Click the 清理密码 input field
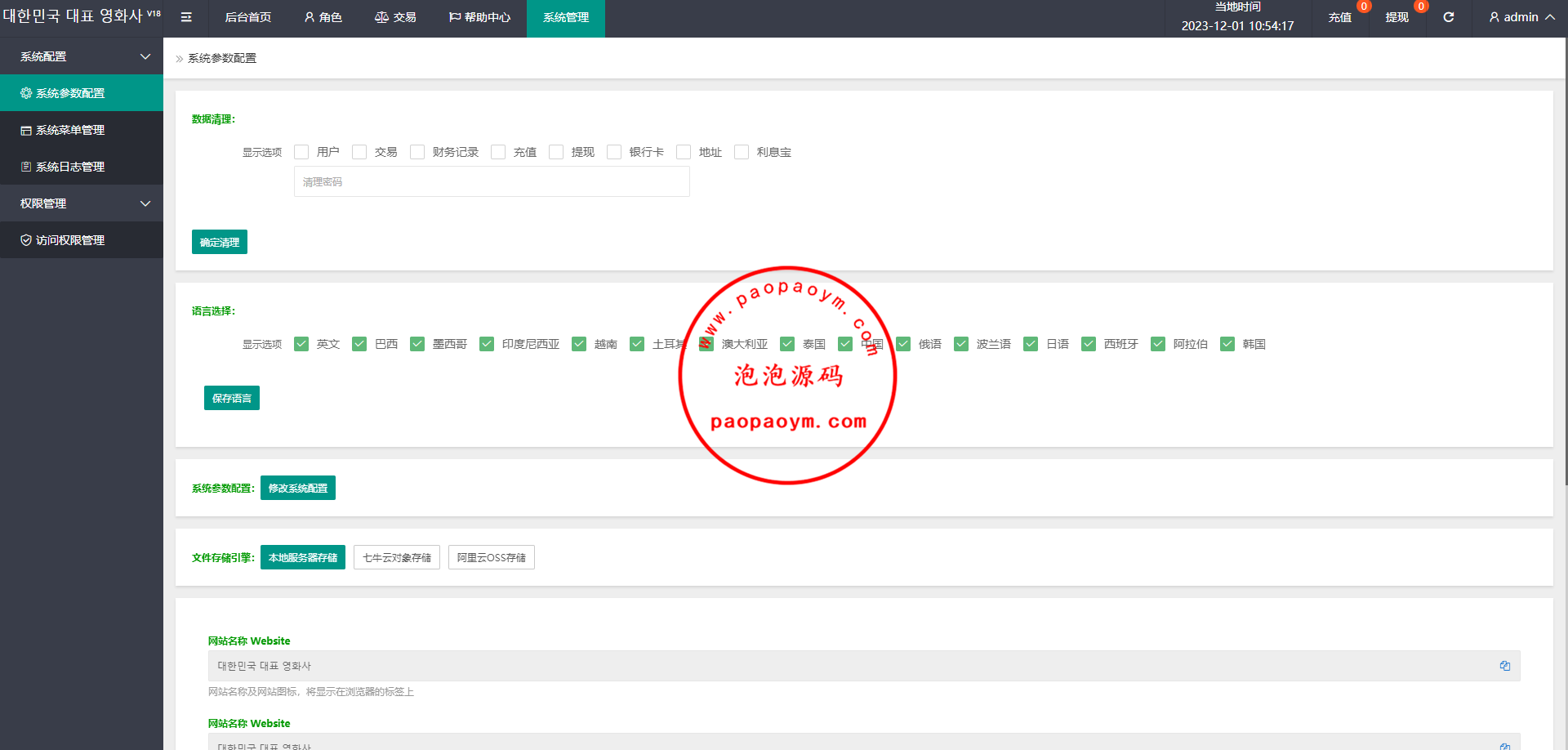Screen dimensions: 1568x750 pos(492,181)
